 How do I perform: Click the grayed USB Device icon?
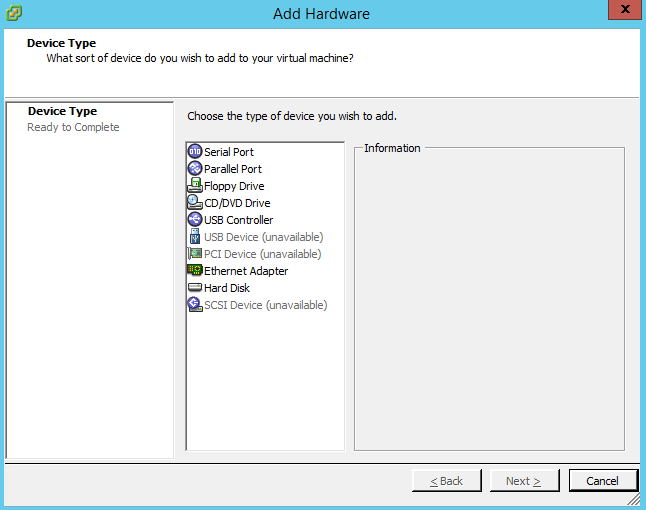[x=195, y=236]
